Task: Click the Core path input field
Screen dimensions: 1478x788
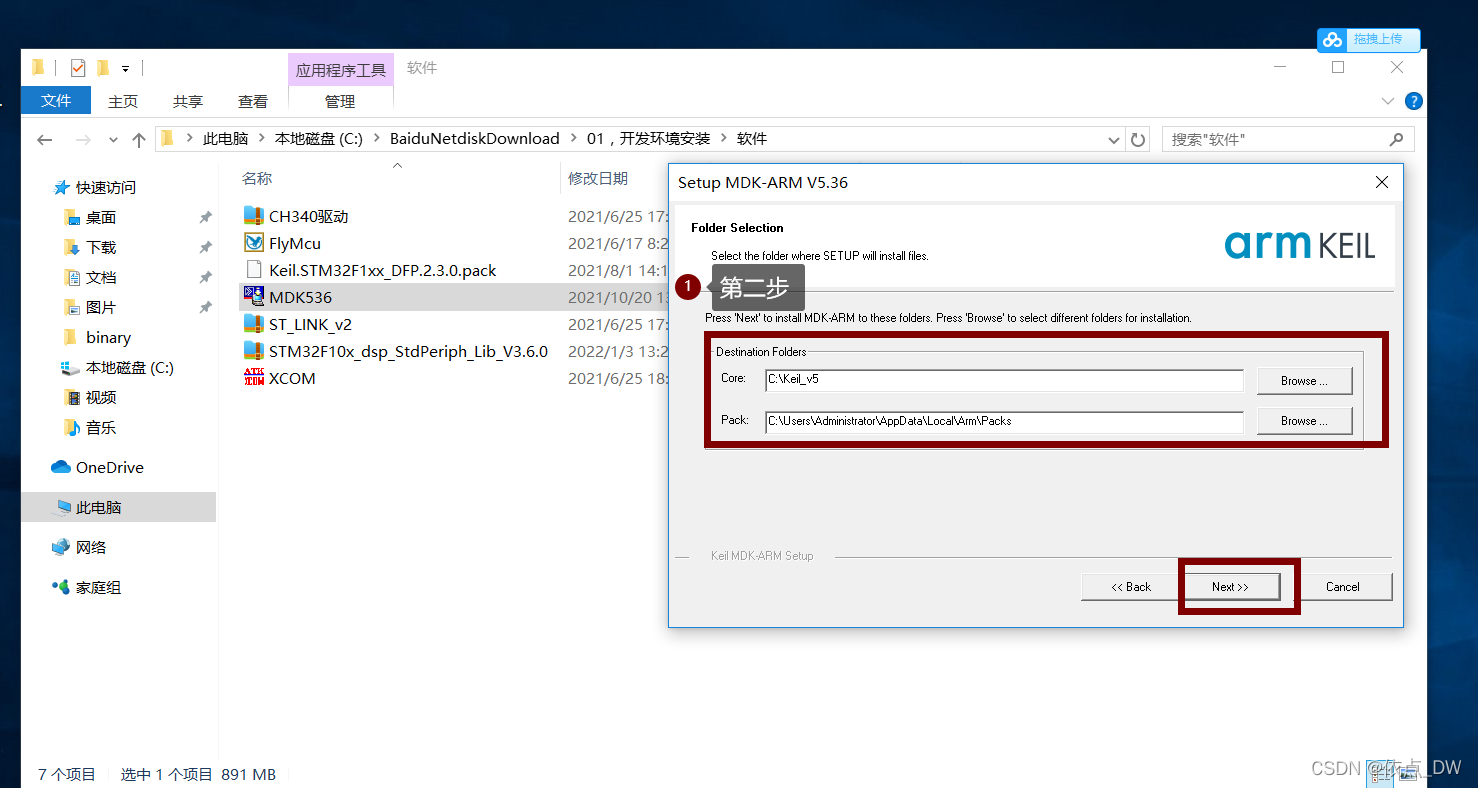Action: coord(1004,380)
